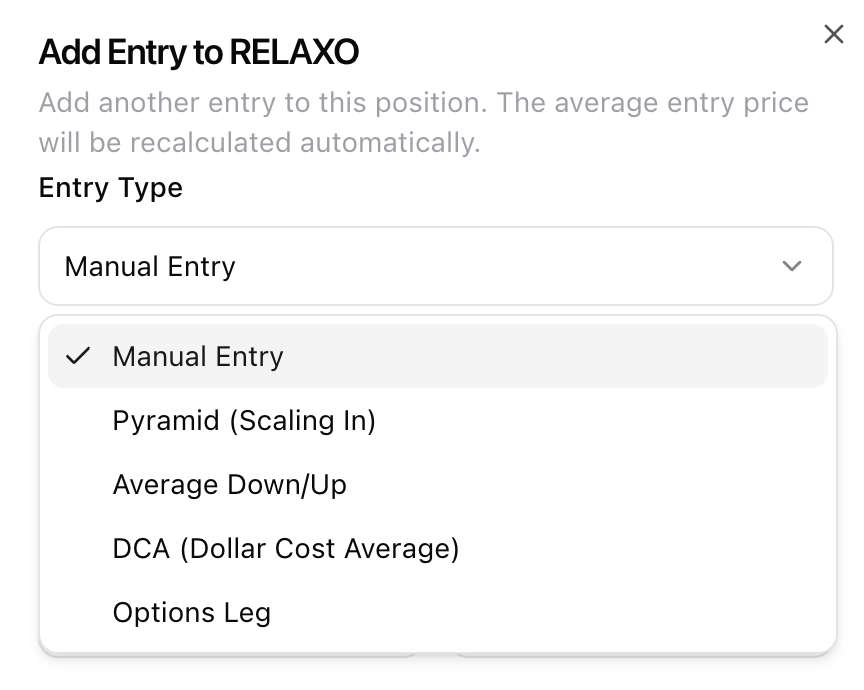This screenshot has width=864, height=690.
Task: Close the Add Entry to RELAXO dialog
Action: pyautogui.click(x=834, y=34)
